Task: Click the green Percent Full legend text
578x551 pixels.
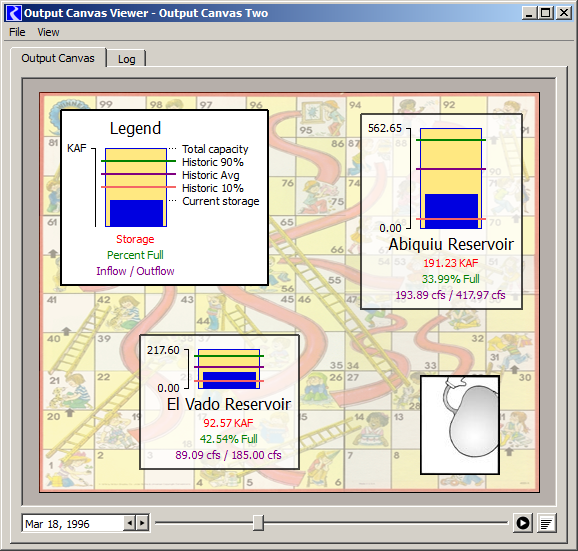Action: click(135, 255)
